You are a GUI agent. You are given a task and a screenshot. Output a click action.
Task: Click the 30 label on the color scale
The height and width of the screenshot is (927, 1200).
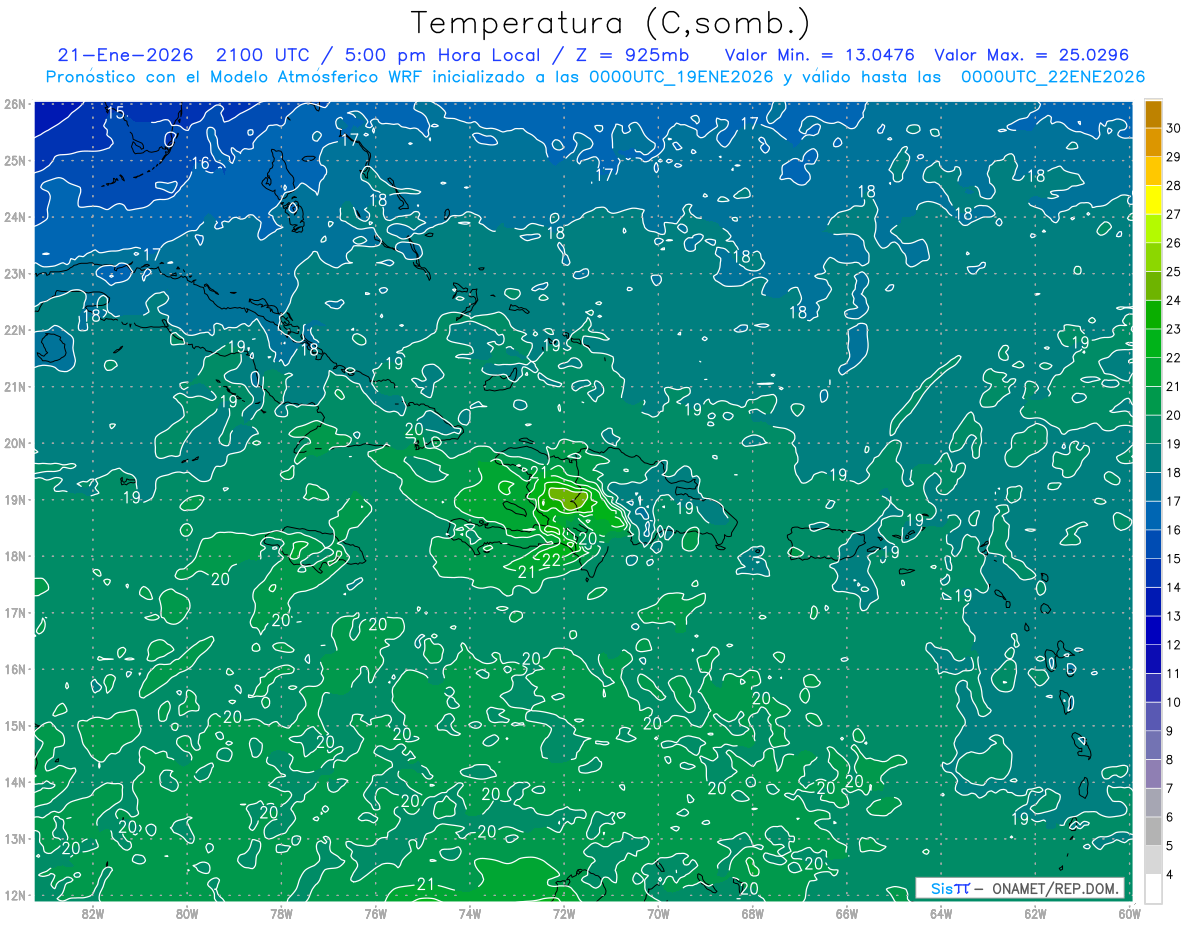point(1173,128)
